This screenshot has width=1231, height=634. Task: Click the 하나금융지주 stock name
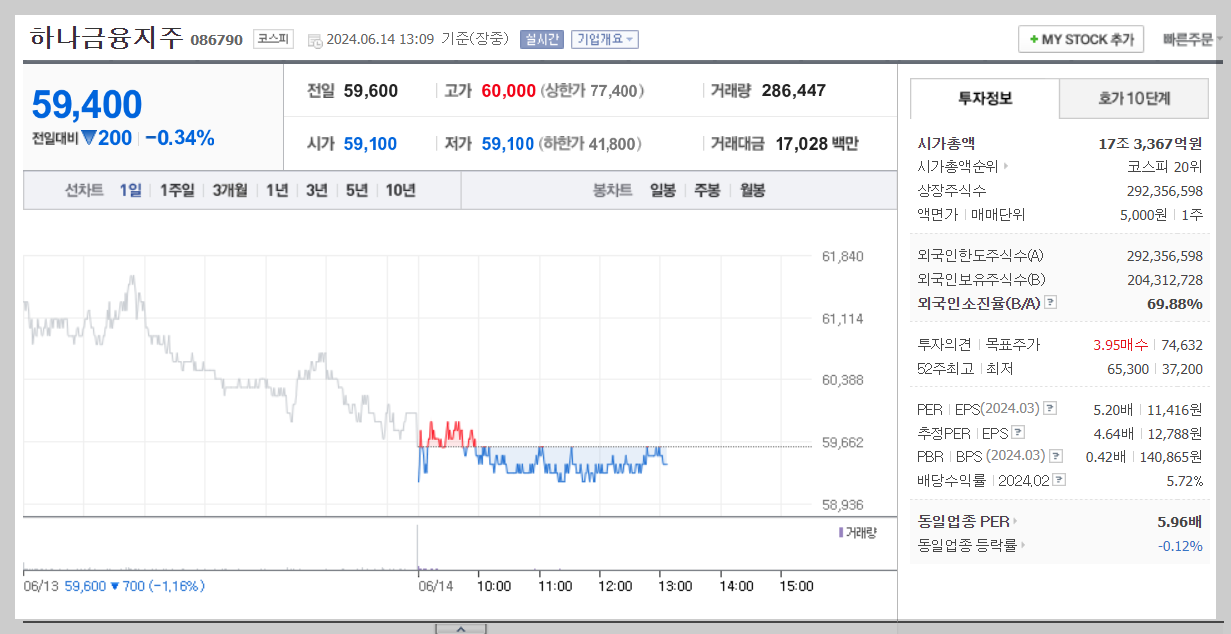(x=106, y=38)
